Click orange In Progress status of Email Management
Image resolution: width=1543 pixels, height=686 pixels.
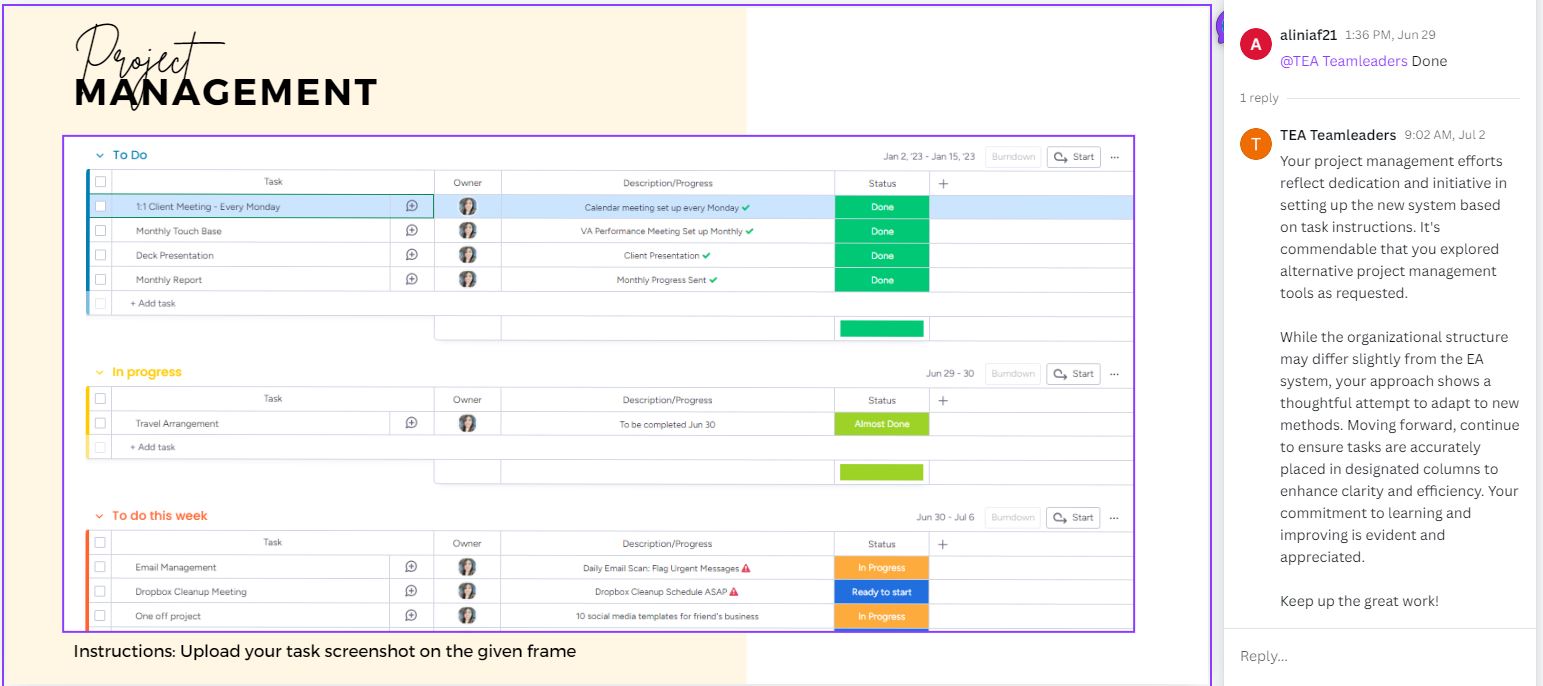click(882, 568)
